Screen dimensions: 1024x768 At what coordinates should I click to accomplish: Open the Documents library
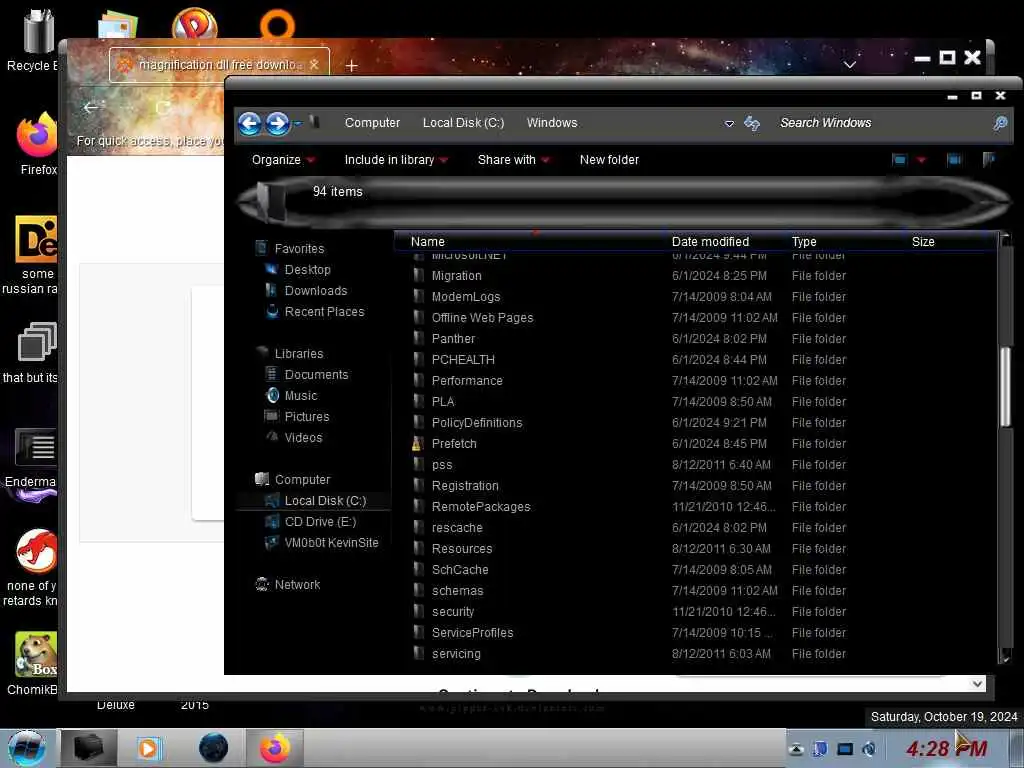pyautogui.click(x=316, y=374)
